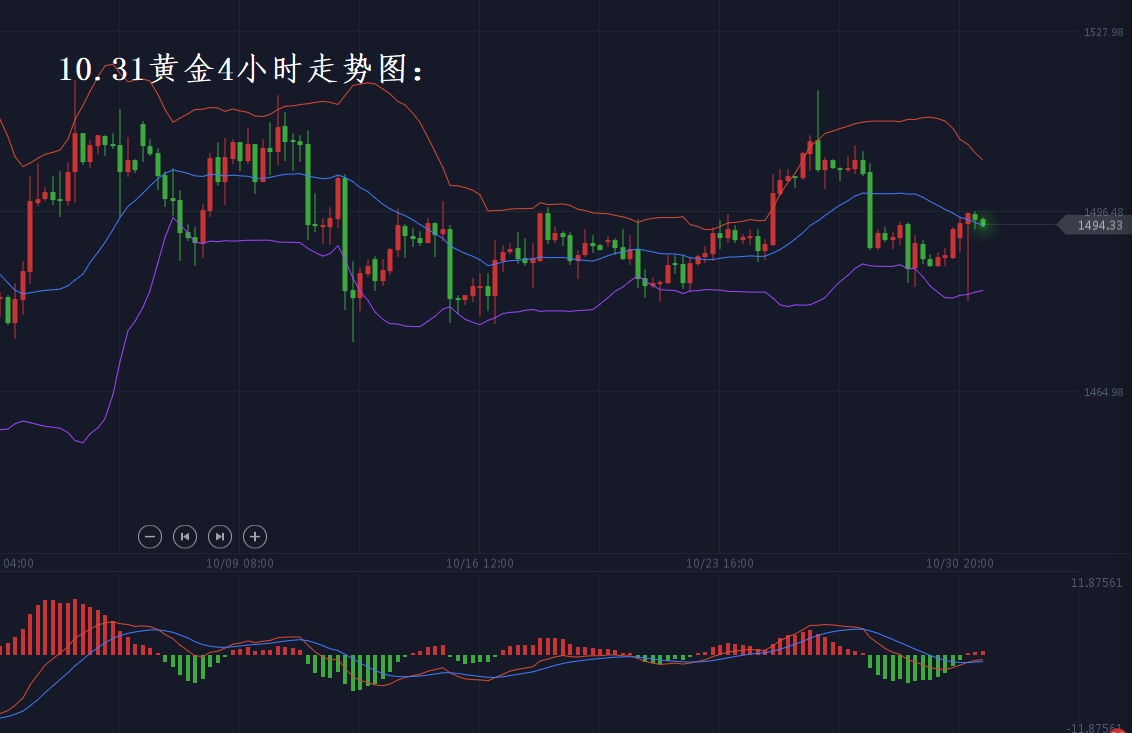Click the skip-to-end chart icon

[220, 537]
